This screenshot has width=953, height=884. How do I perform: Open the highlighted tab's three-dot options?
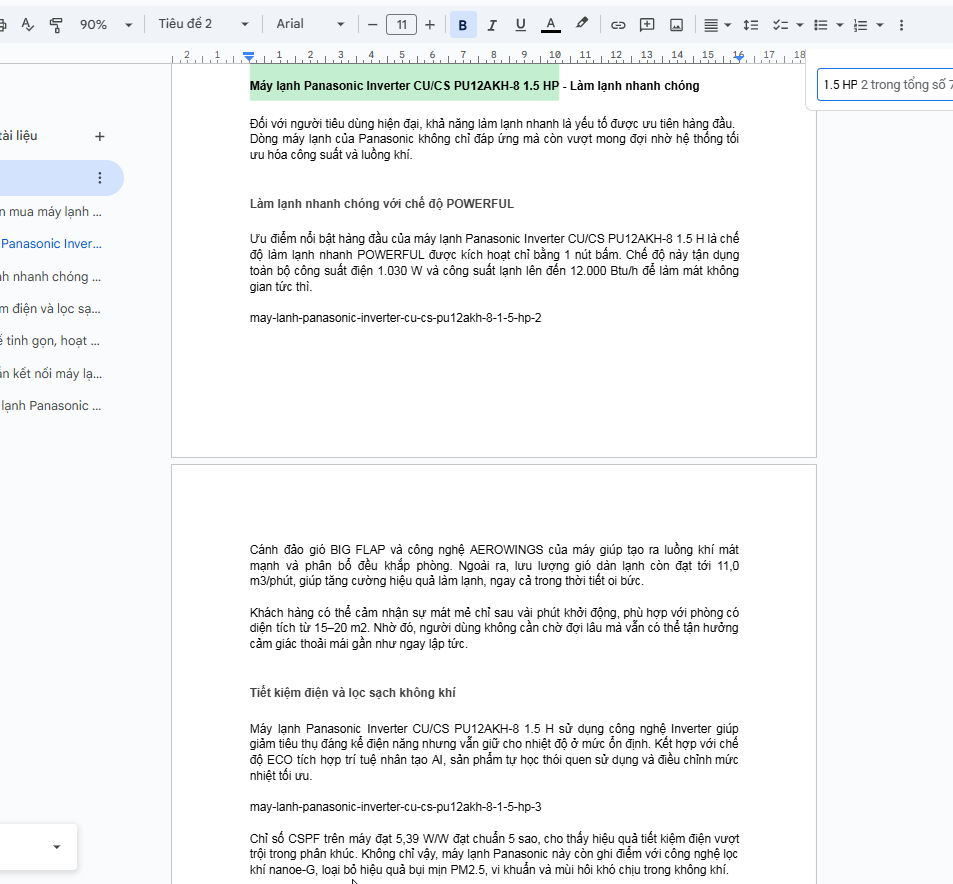tap(100, 178)
